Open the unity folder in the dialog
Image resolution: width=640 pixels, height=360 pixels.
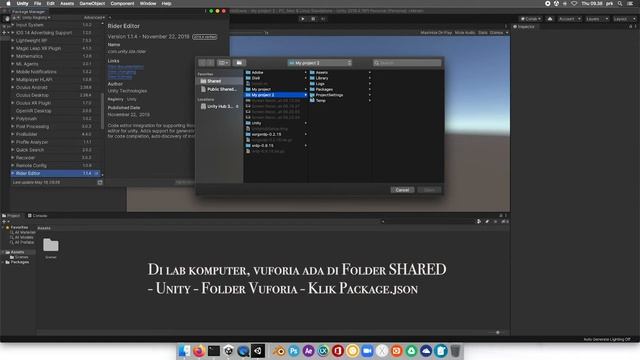tap(276, 123)
